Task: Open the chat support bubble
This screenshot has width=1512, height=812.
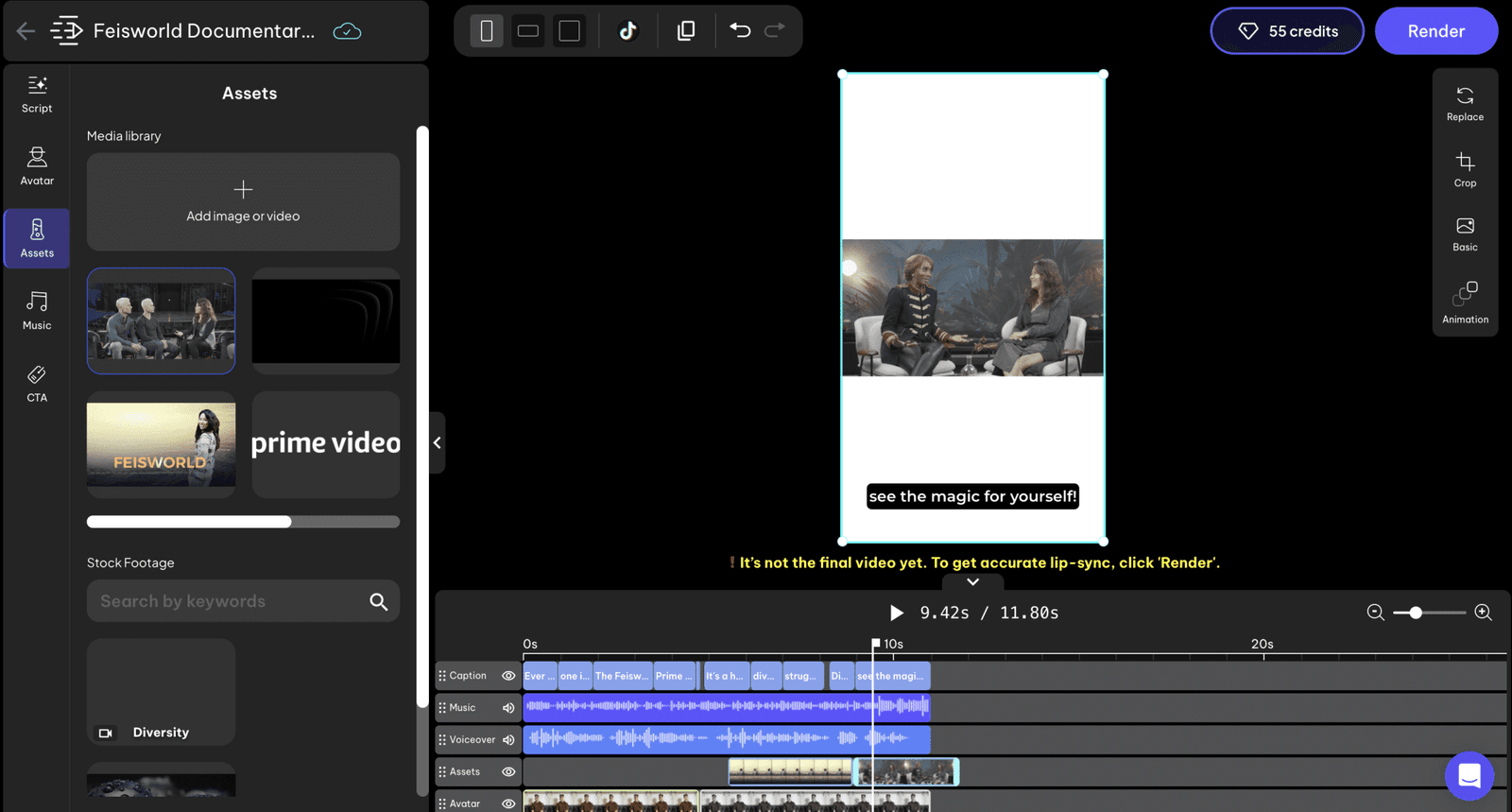Action: click(1469, 776)
